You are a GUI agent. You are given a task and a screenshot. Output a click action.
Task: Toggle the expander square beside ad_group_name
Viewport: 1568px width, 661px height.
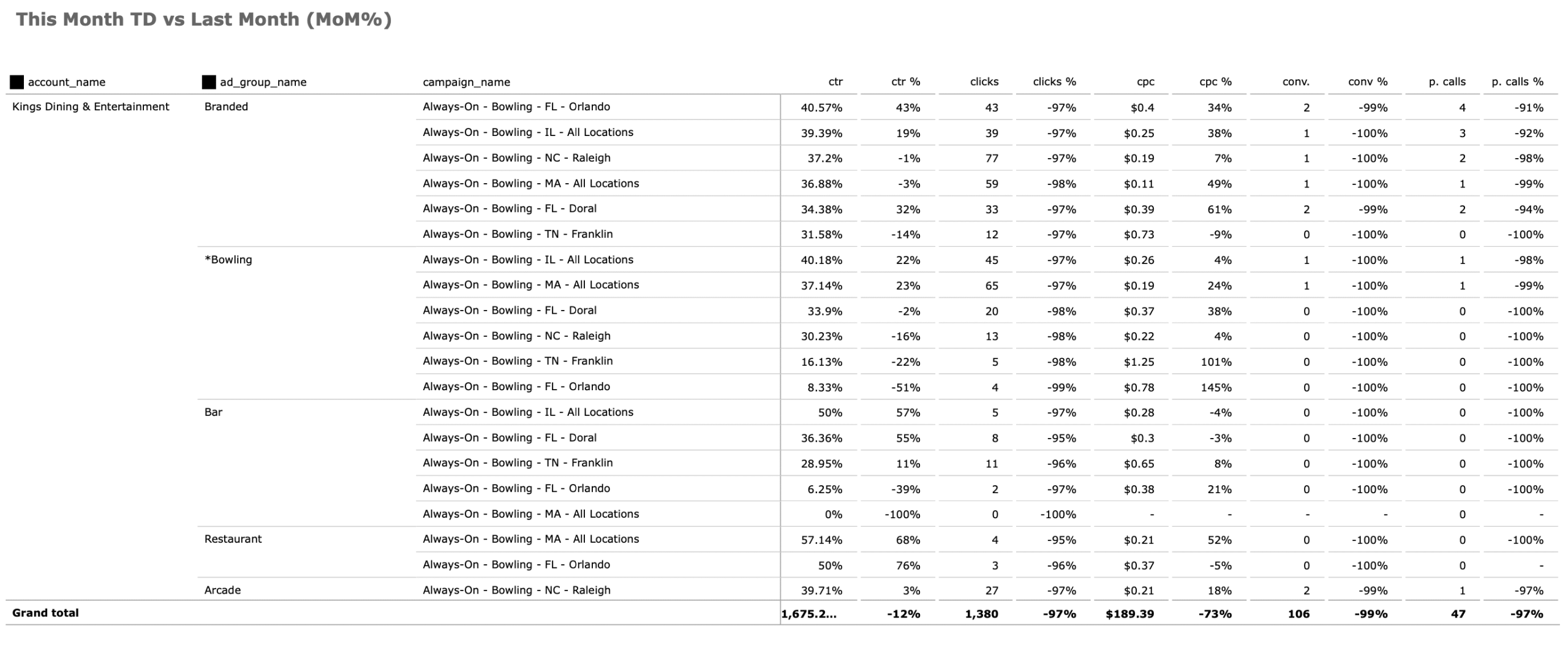tap(209, 82)
